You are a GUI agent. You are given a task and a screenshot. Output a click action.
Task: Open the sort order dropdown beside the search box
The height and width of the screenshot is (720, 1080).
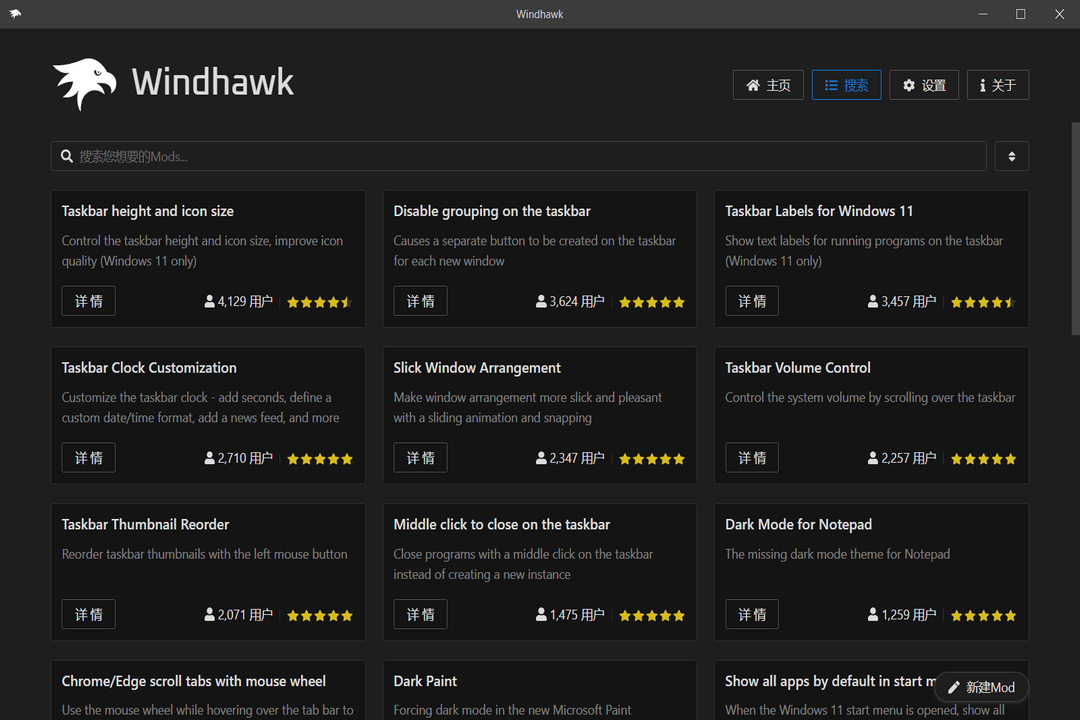tap(1011, 156)
